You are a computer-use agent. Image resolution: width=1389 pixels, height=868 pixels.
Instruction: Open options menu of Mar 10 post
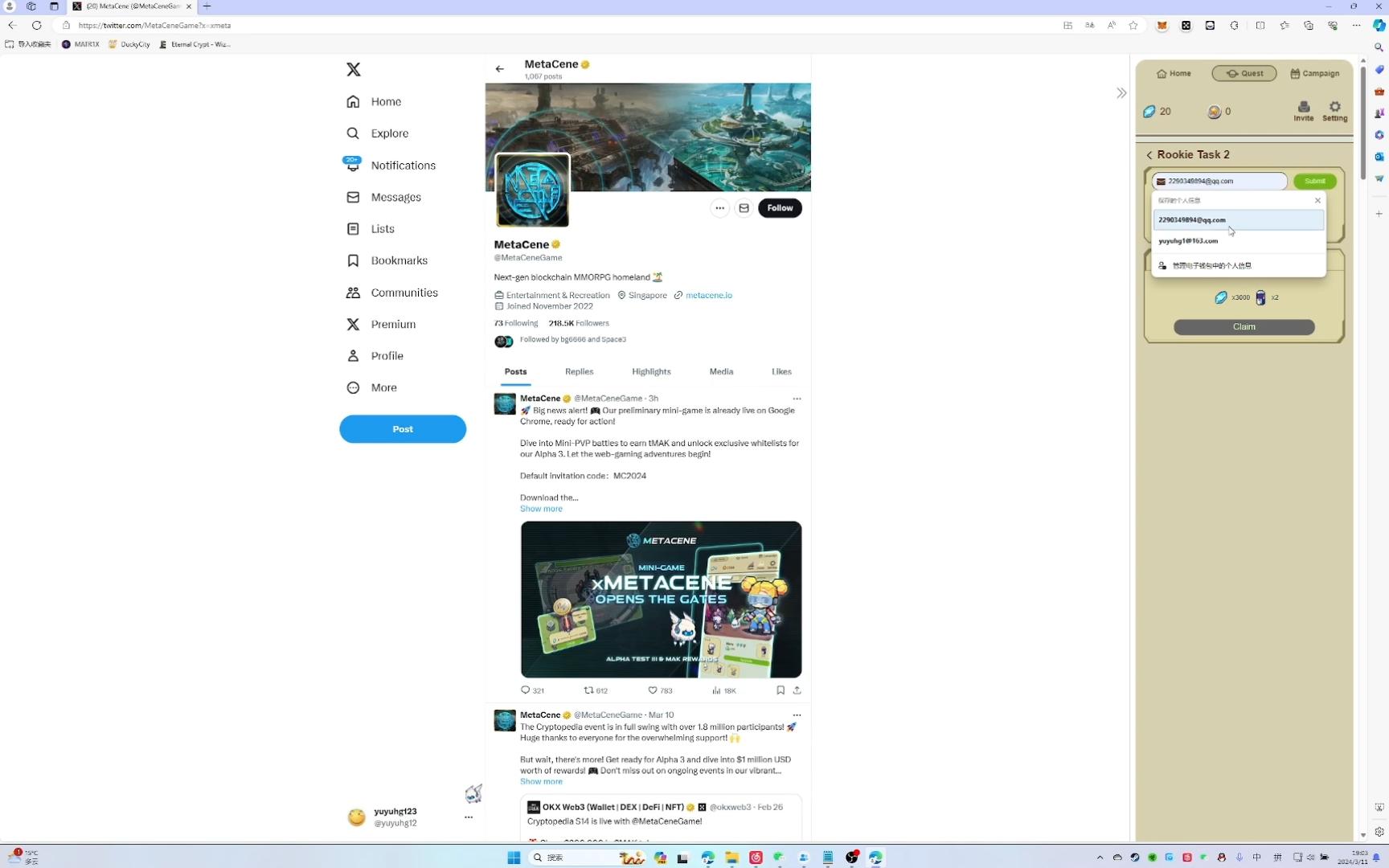[x=797, y=715]
